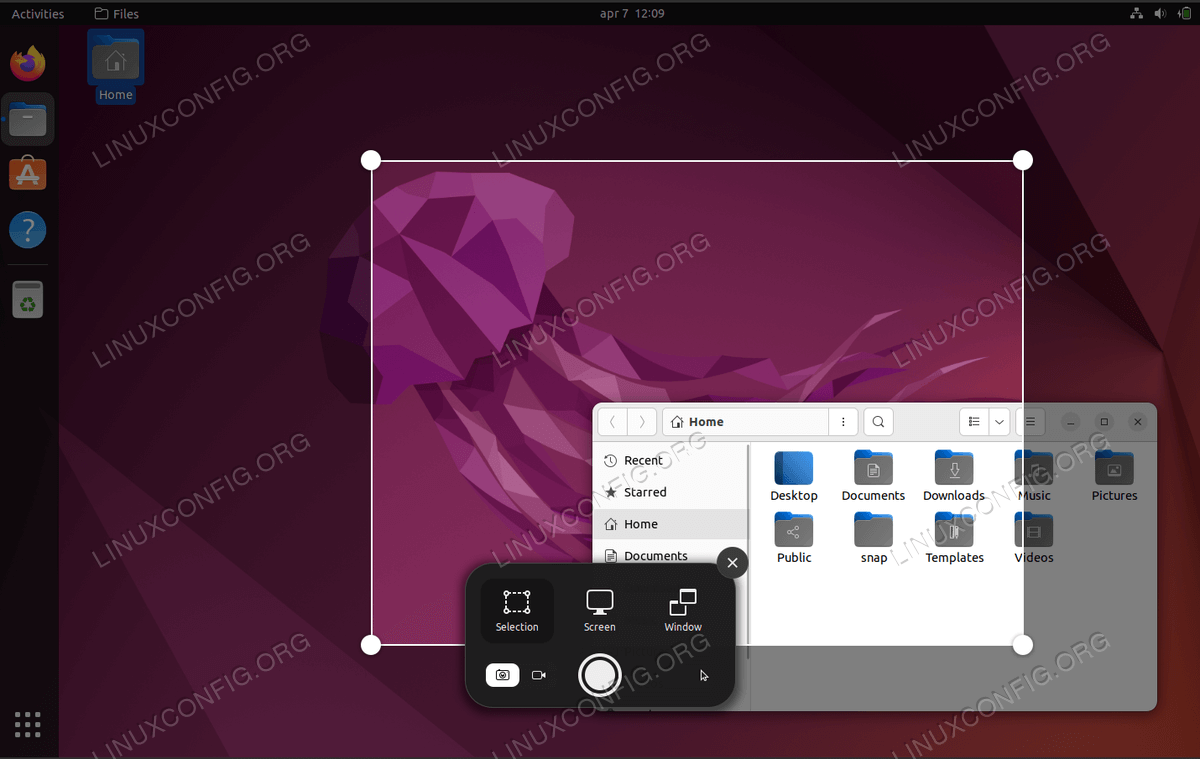
Task: Open Files from the dock
Action: tap(28, 120)
